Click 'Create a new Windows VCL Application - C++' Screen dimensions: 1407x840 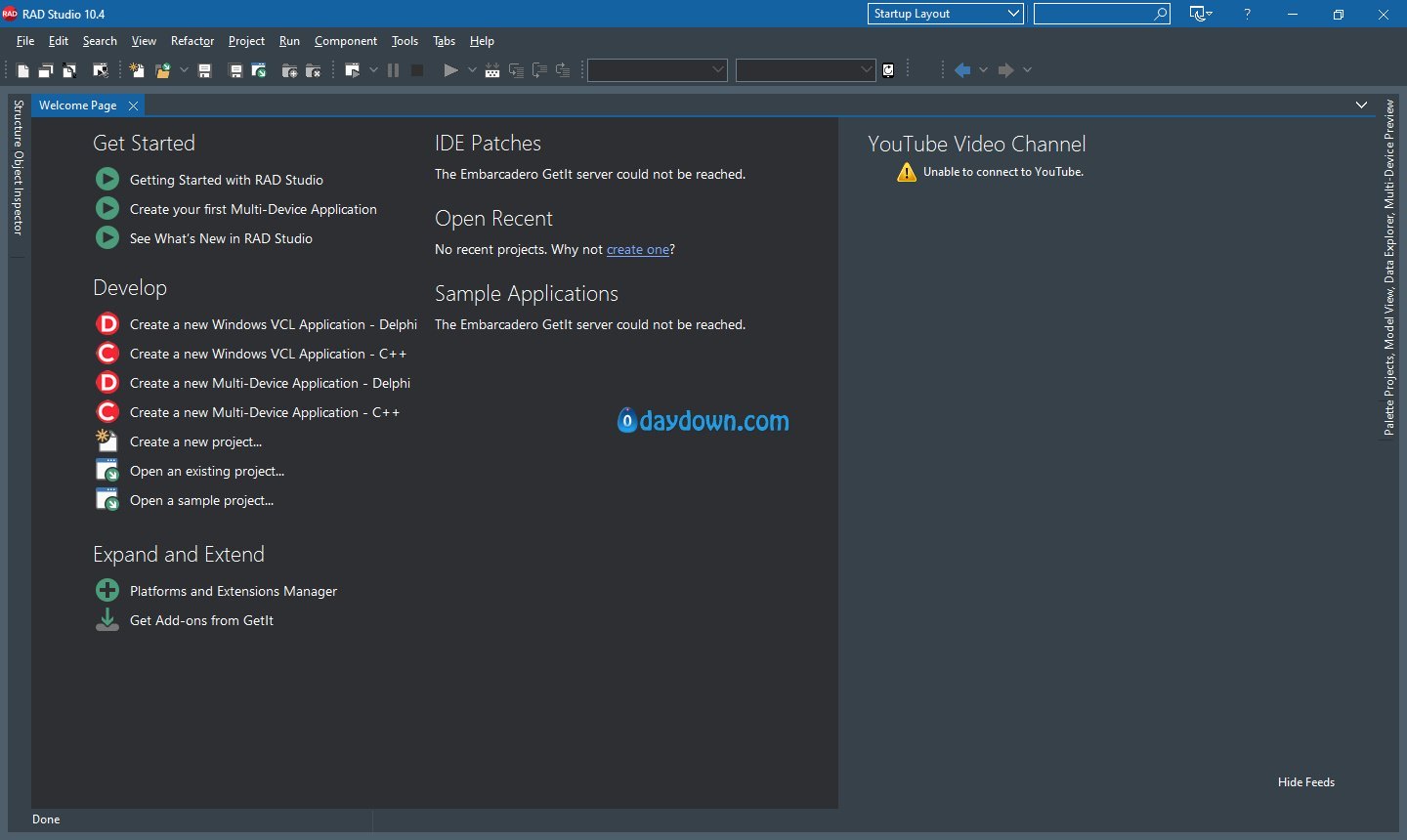tap(268, 354)
